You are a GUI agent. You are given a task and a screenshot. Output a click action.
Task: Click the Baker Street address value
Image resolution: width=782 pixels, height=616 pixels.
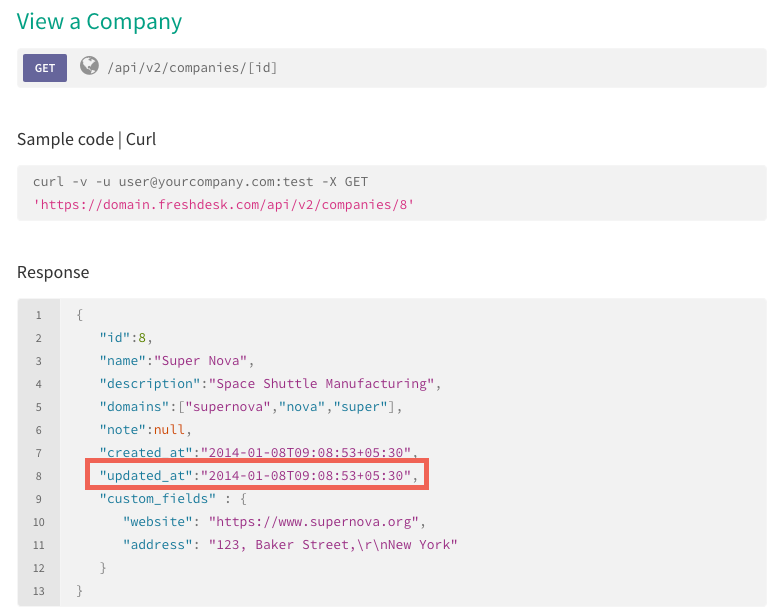[333, 544]
